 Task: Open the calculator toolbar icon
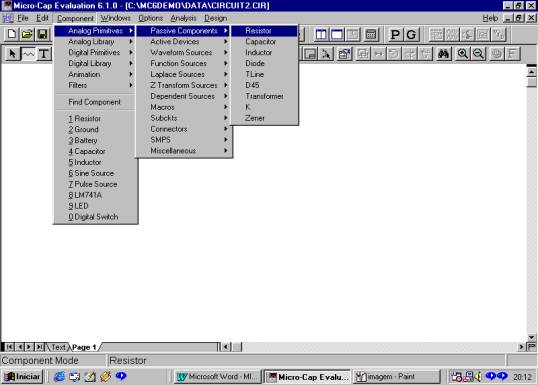point(371,34)
